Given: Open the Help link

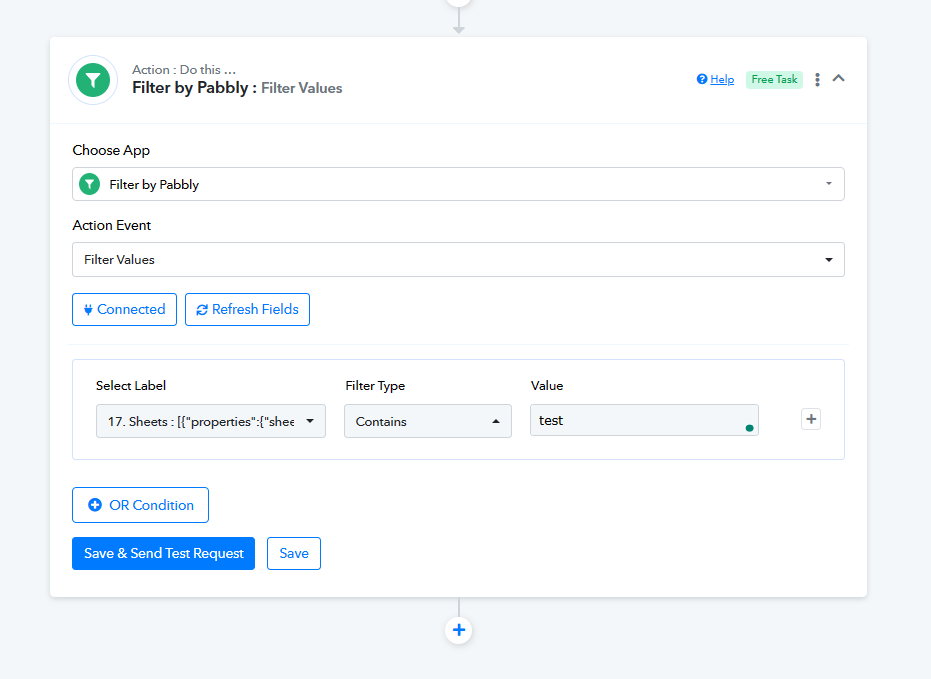Looking at the screenshot, I should pos(715,80).
